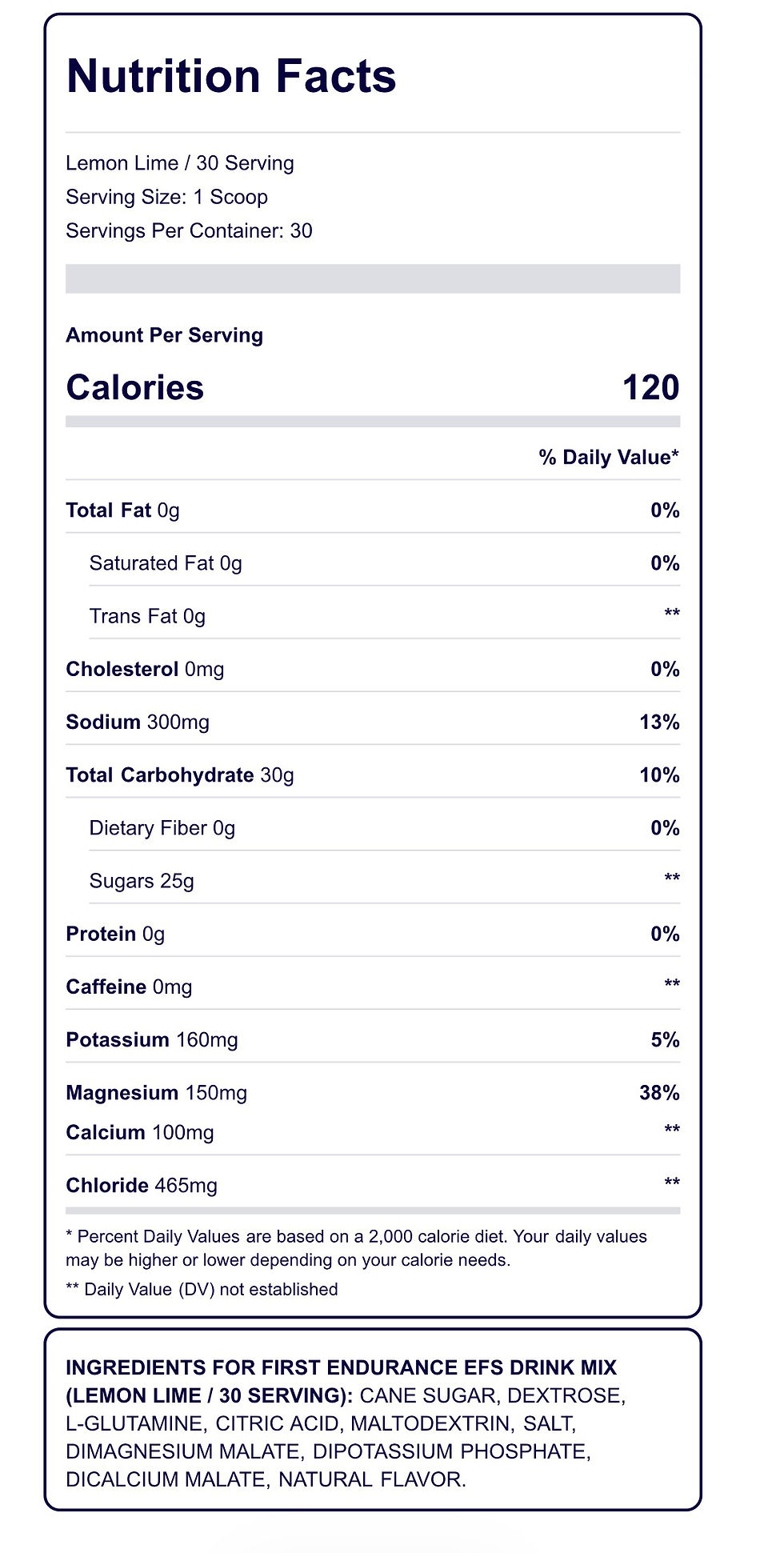Select Total Carbohydrate 30g row
Image resolution: width=784 pixels, height=1553 pixels.
(373, 774)
